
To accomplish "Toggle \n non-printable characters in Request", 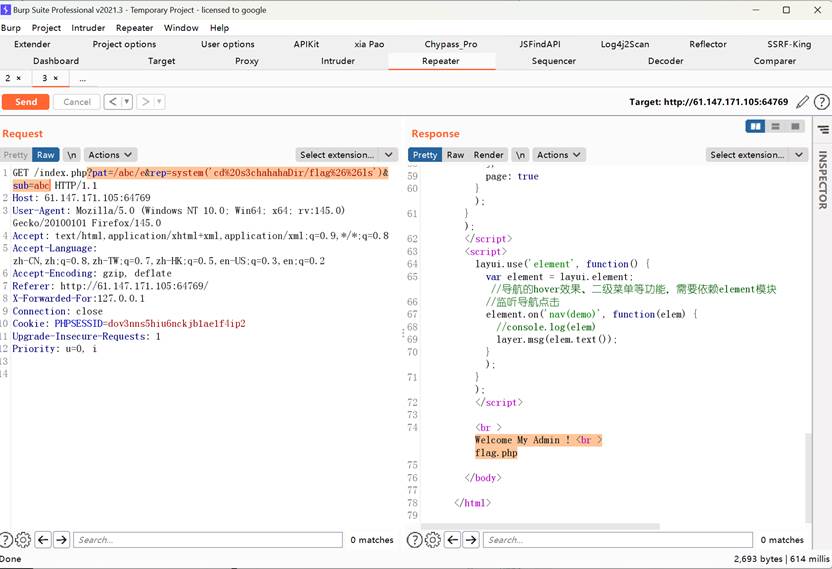I will pyautogui.click(x=72, y=155).
